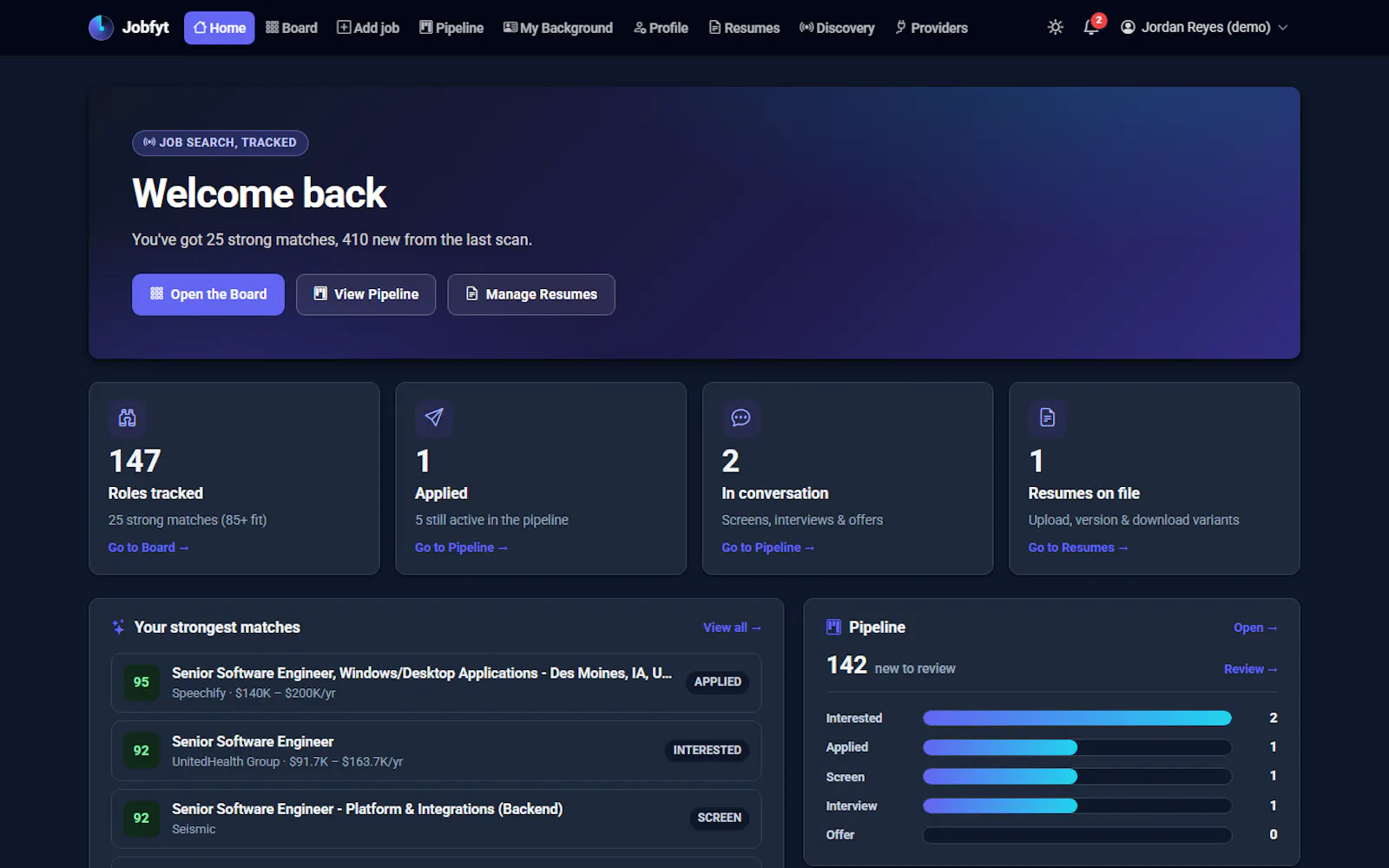Click the 147 Roles tracked number
This screenshot has width=1389, height=868.
point(135,461)
